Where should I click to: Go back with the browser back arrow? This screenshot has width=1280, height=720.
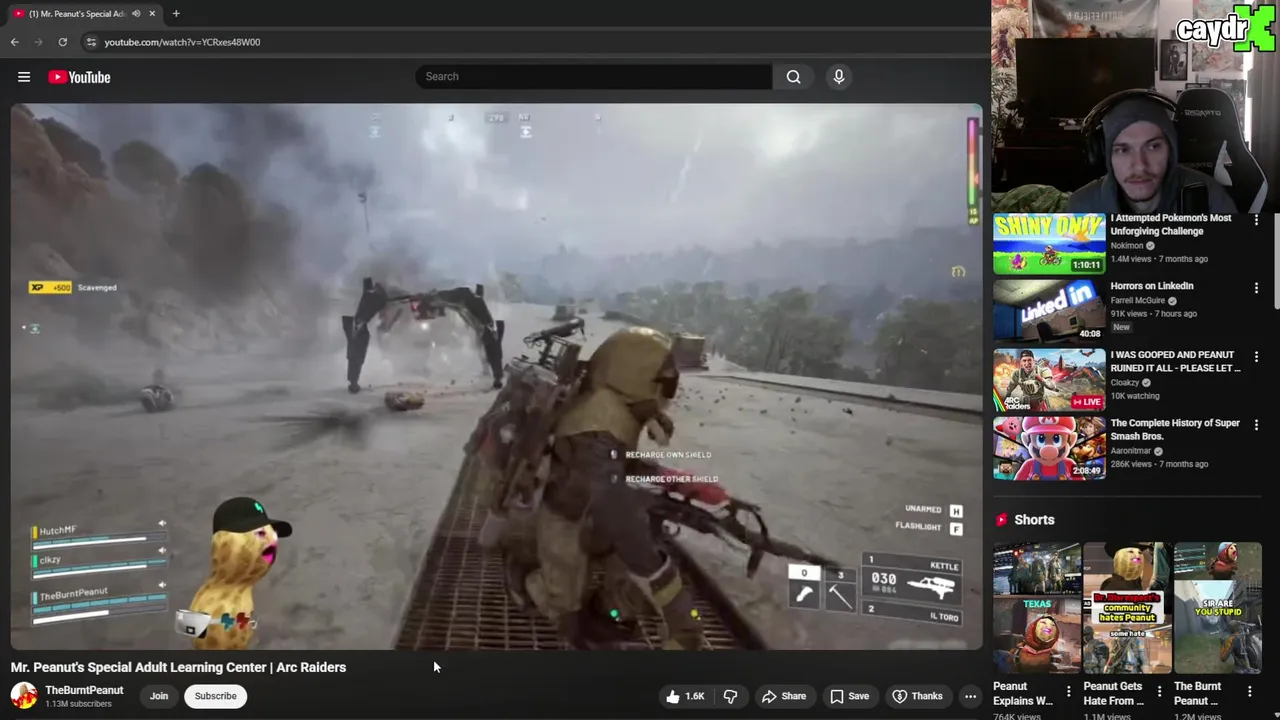(x=14, y=42)
